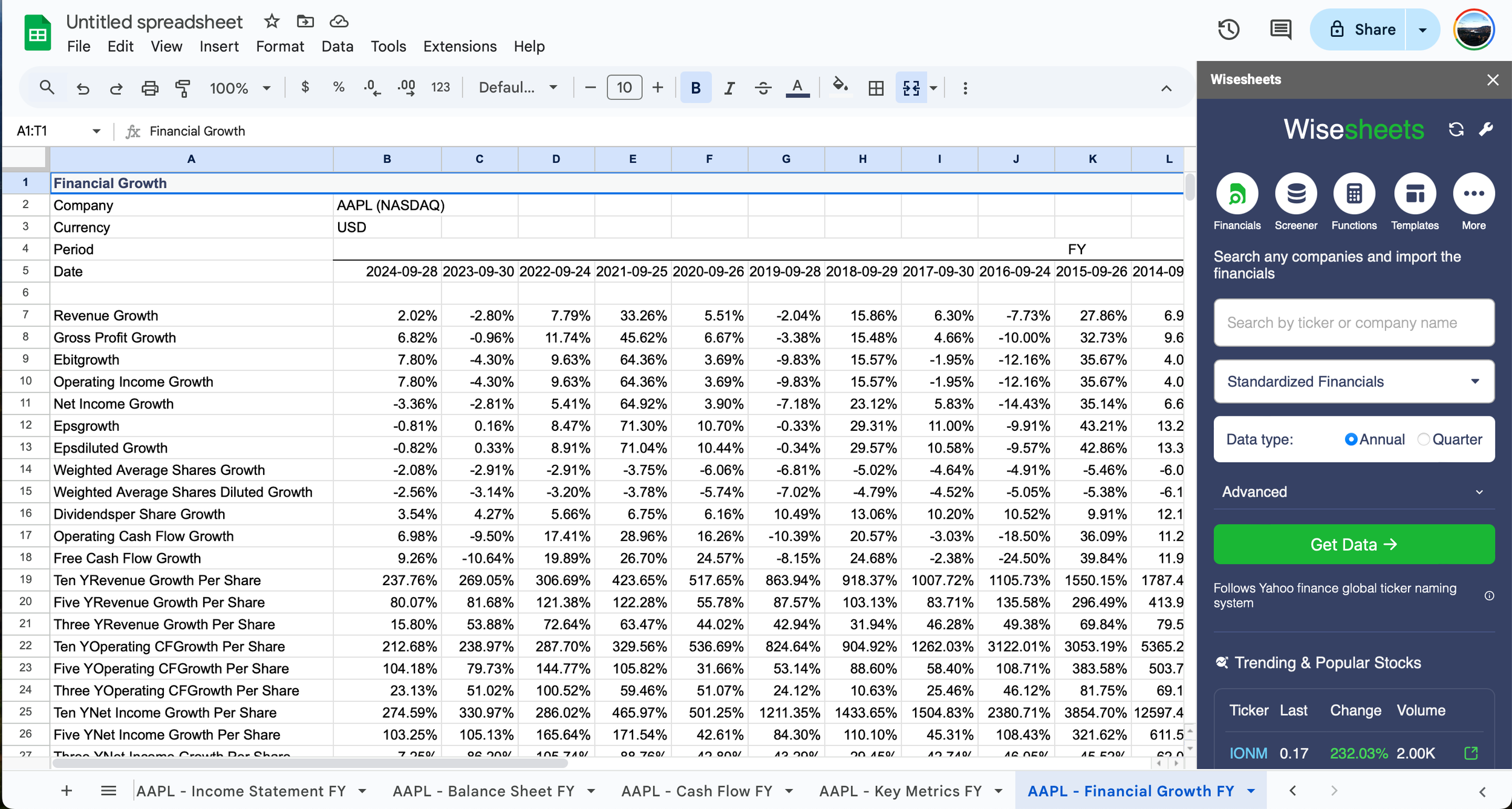The width and height of the screenshot is (1512, 809).
Task: Select the Annual data type radio
Action: coord(1351,439)
